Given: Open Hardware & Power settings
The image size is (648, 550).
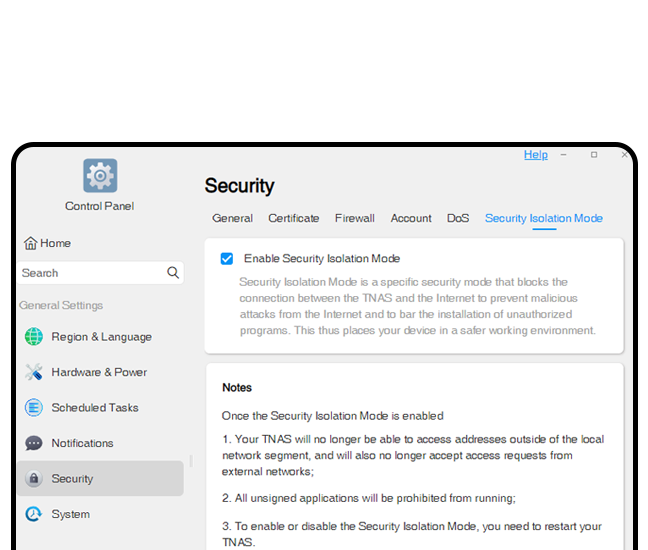Looking at the screenshot, I should [98, 372].
